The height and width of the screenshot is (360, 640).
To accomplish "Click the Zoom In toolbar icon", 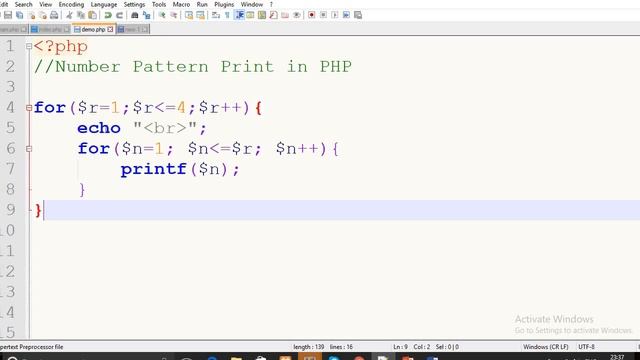I will [162, 15].
